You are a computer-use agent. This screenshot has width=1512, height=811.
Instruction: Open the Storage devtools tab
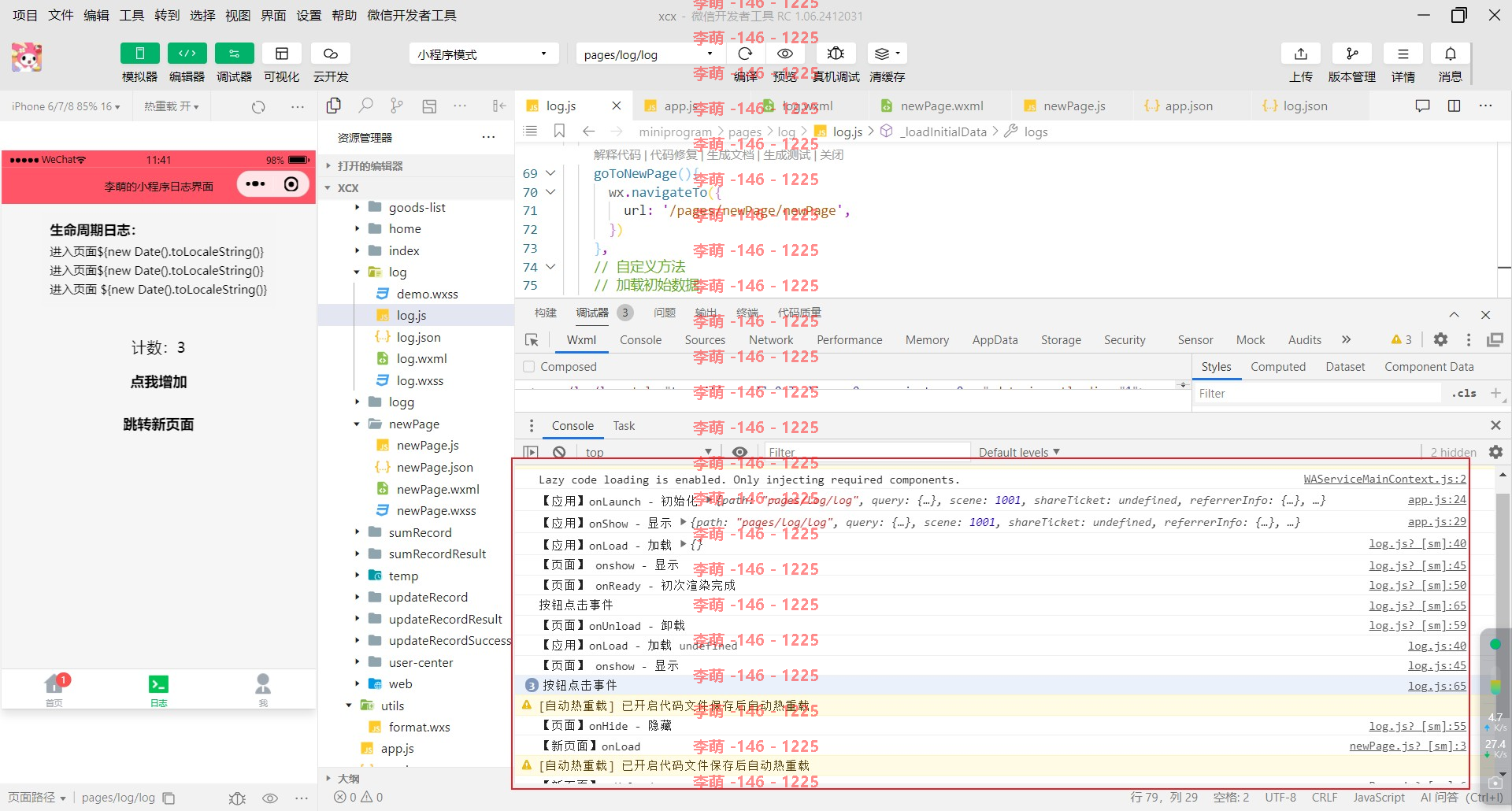point(1061,340)
